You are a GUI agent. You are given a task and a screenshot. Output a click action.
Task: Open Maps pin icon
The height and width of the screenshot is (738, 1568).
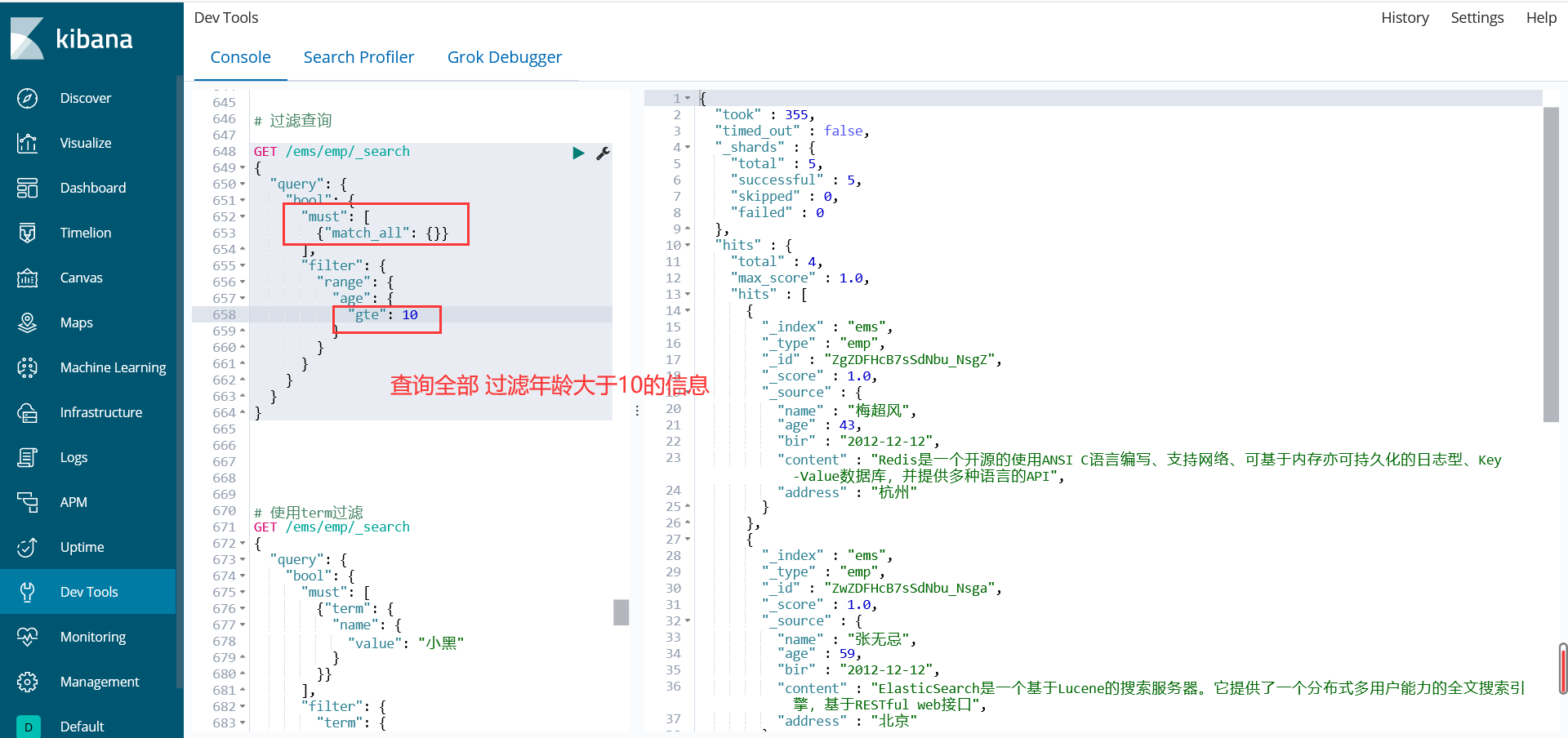click(27, 322)
